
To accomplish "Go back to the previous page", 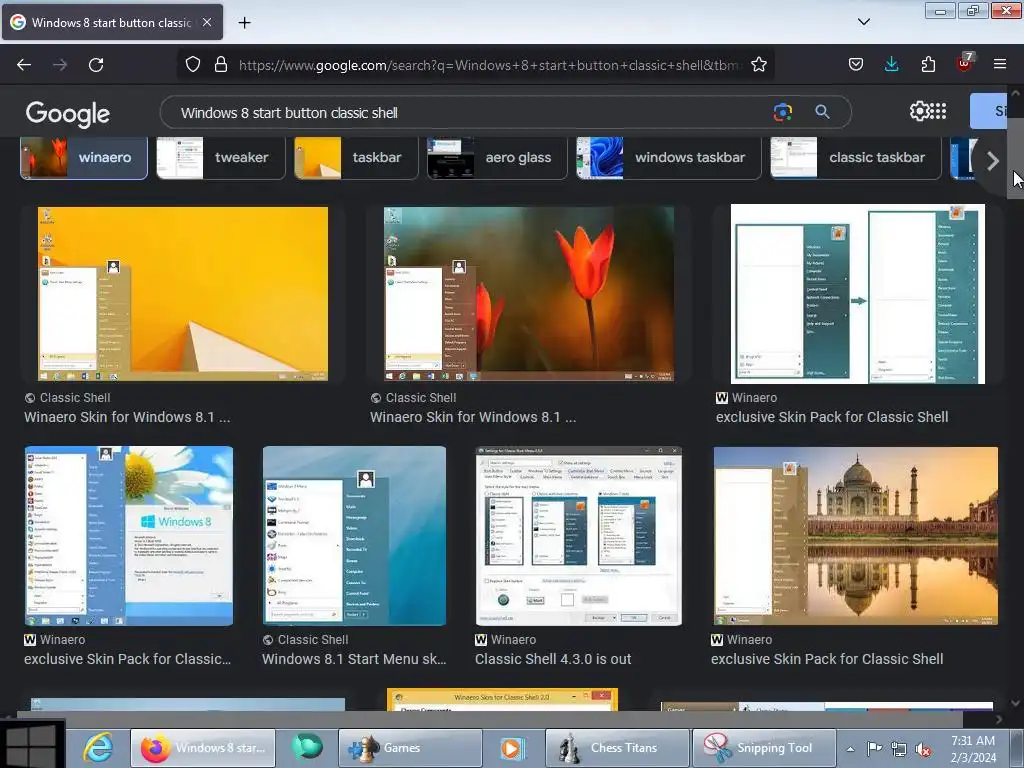I will [x=24, y=65].
